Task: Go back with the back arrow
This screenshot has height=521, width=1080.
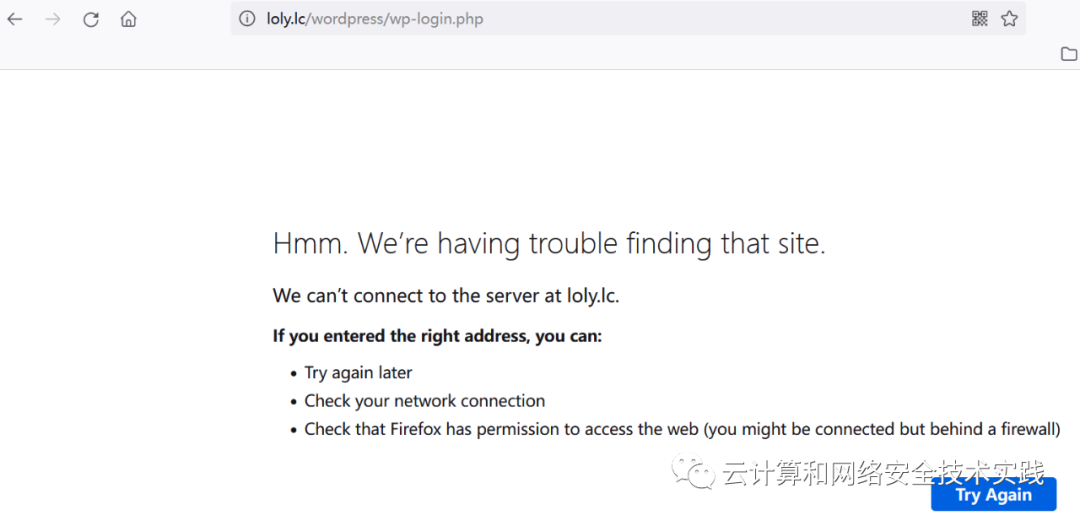Action: (14, 19)
